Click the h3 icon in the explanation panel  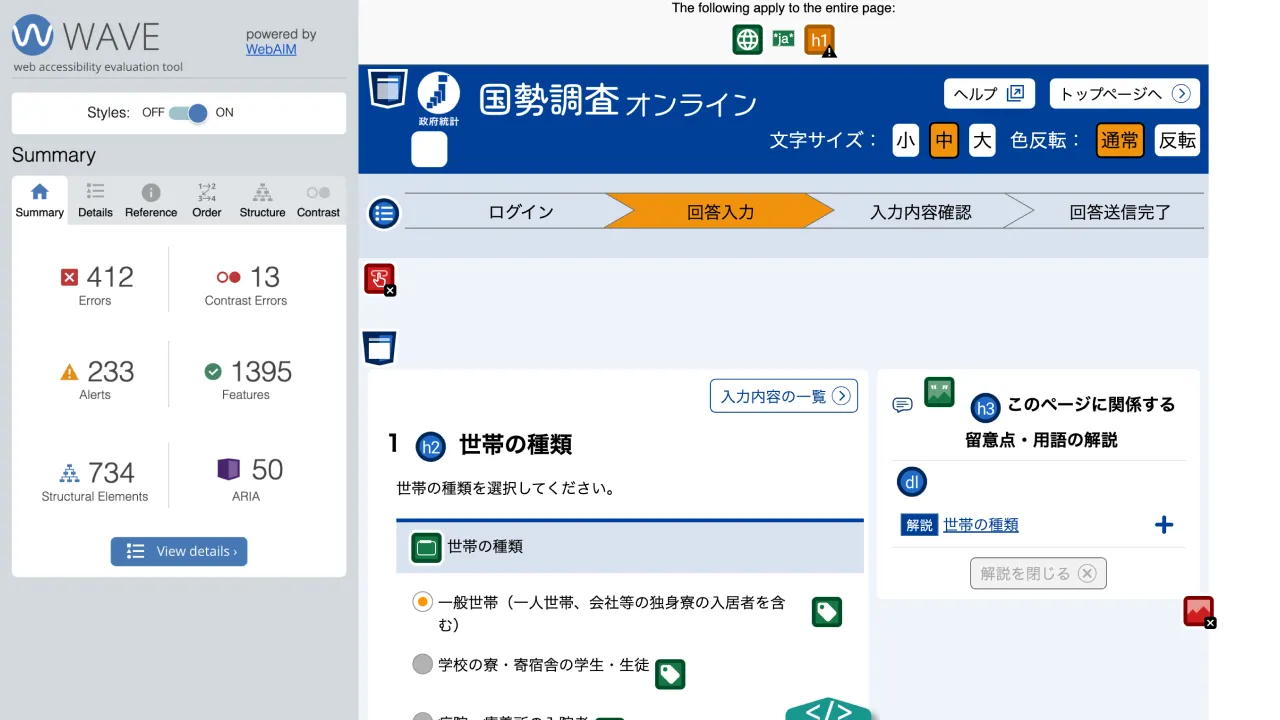click(x=985, y=408)
